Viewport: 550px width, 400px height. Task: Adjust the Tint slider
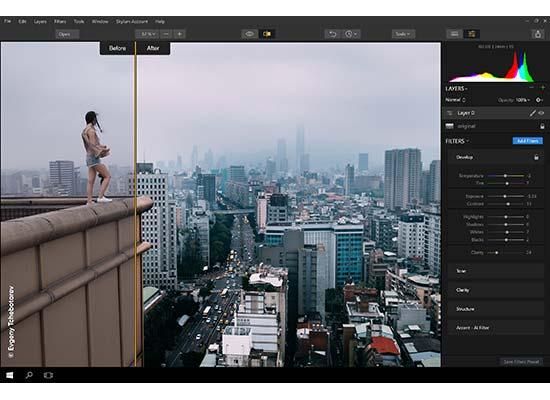click(505, 184)
